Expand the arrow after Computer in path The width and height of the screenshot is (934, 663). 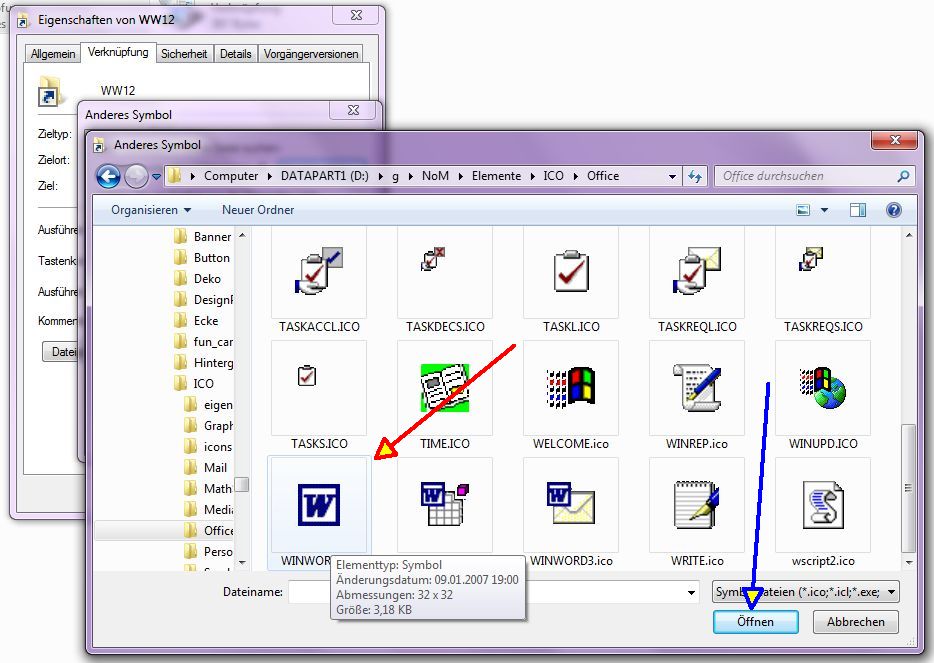click(269, 176)
